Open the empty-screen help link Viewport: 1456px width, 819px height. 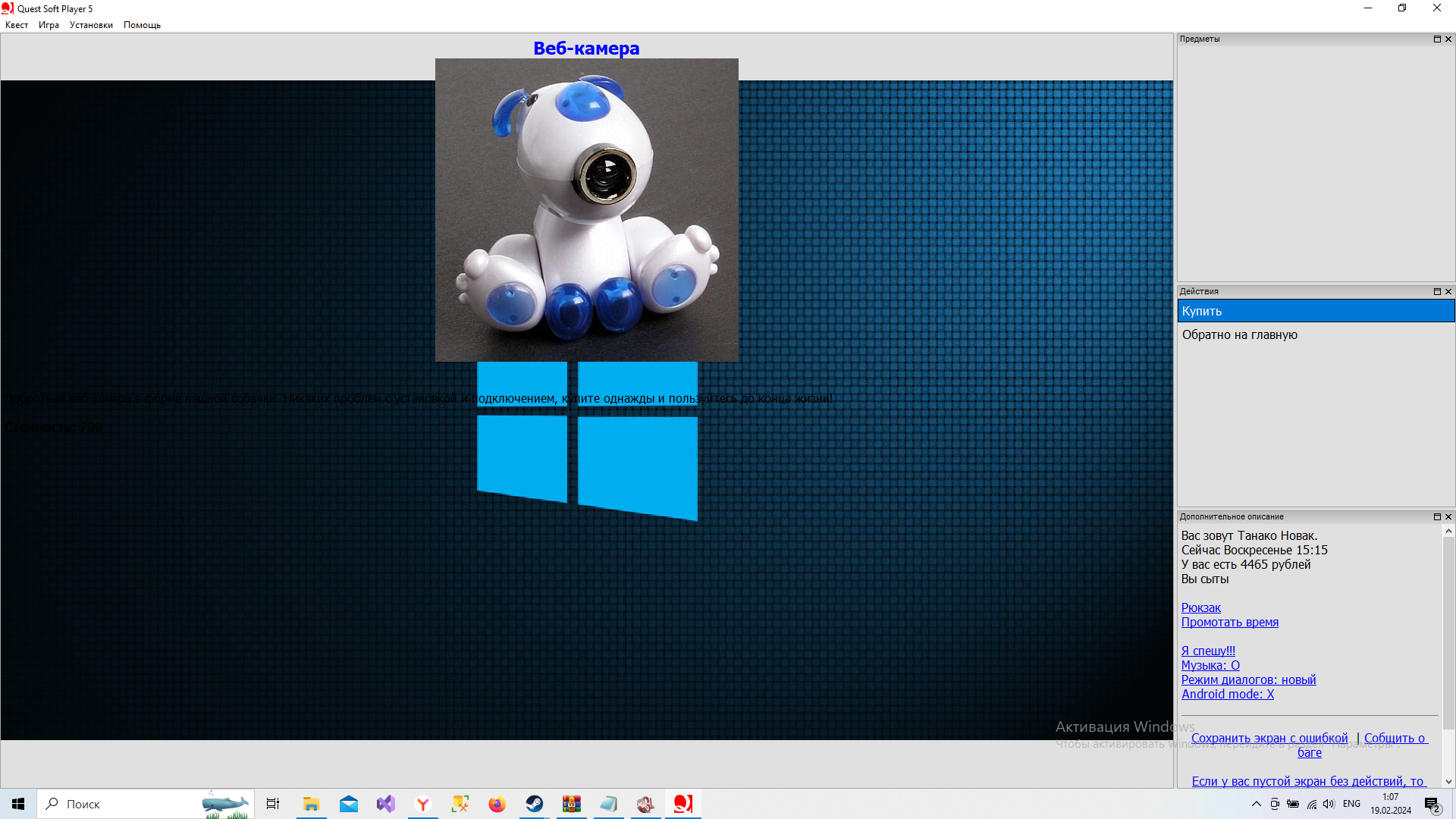tap(1308, 781)
